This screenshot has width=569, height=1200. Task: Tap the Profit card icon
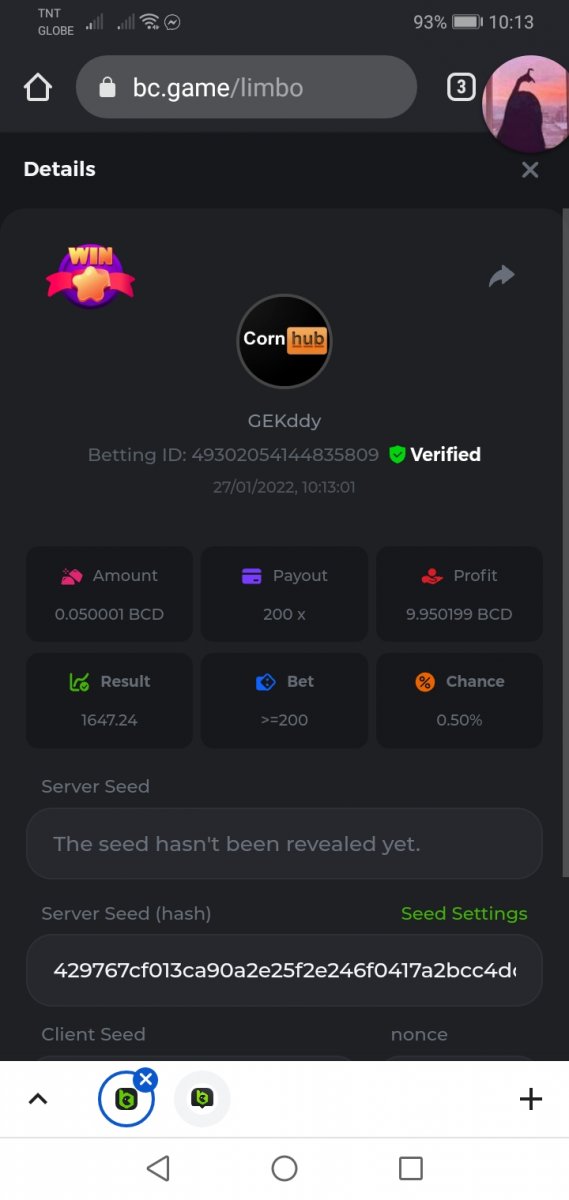click(x=432, y=576)
